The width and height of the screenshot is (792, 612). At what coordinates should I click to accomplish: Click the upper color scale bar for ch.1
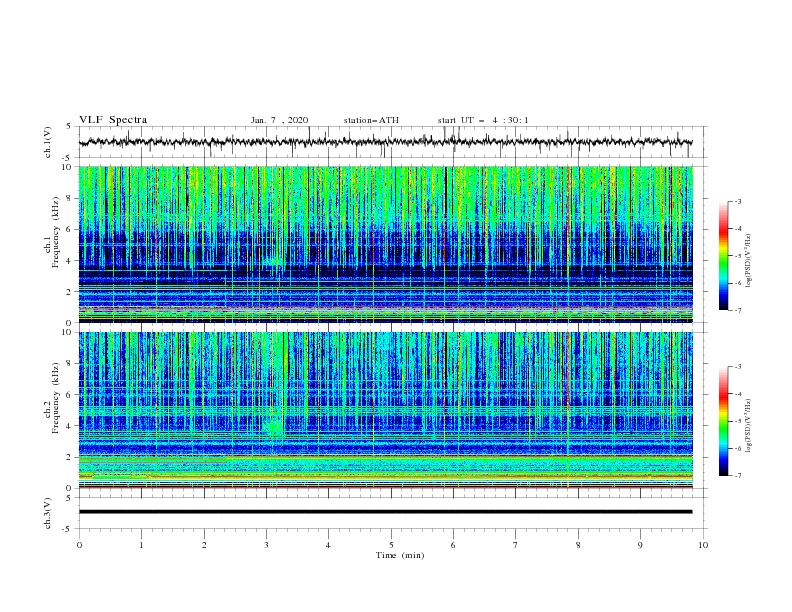(x=724, y=256)
